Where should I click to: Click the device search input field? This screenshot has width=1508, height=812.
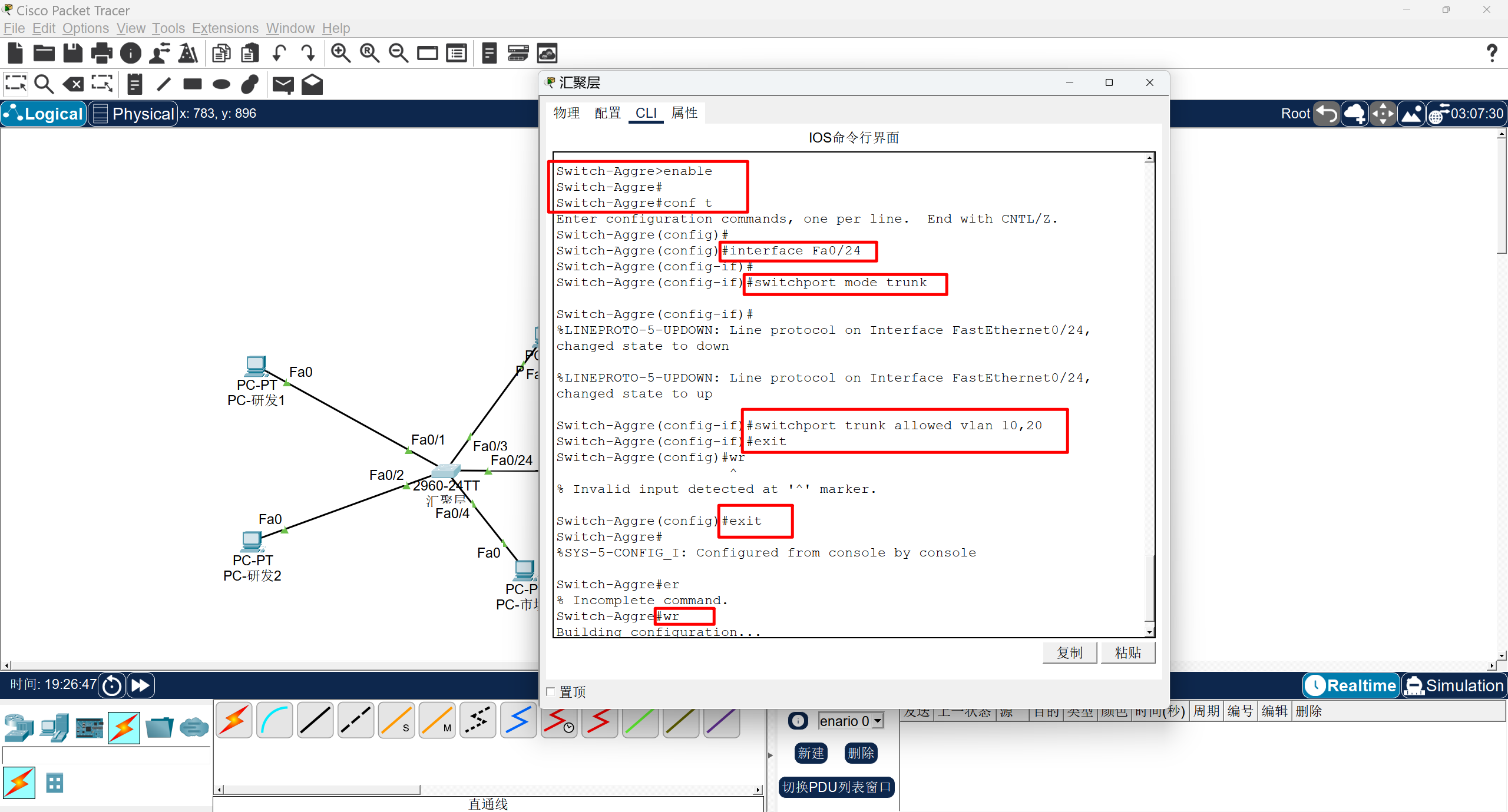(x=107, y=755)
